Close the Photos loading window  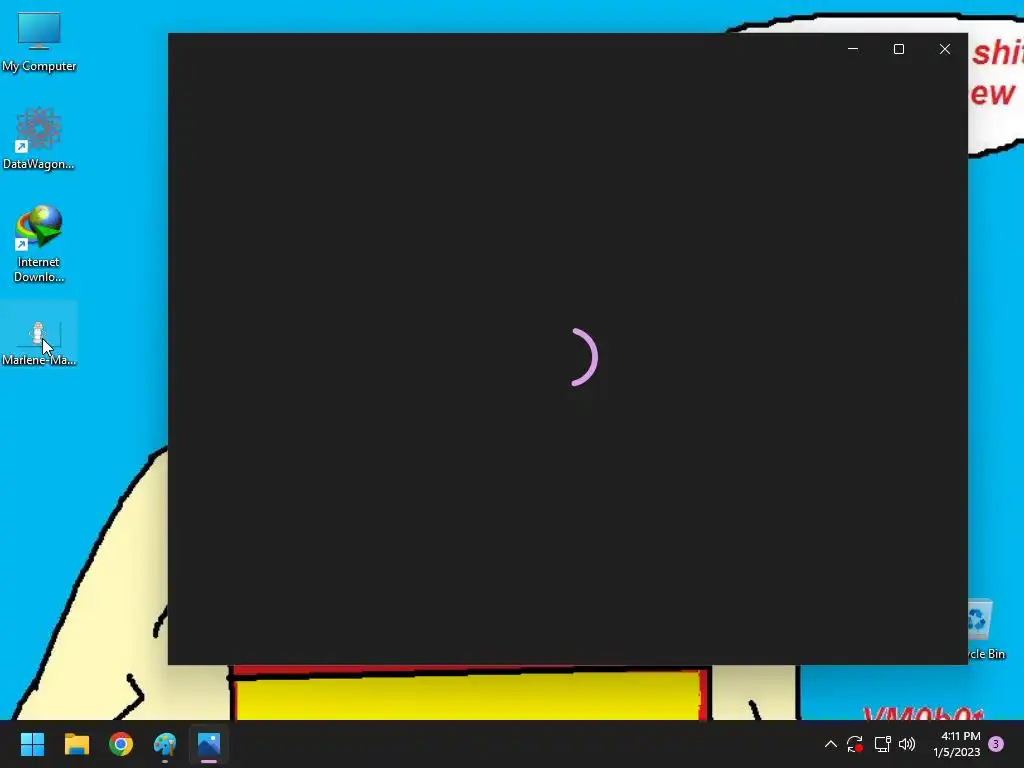(x=945, y=49)
